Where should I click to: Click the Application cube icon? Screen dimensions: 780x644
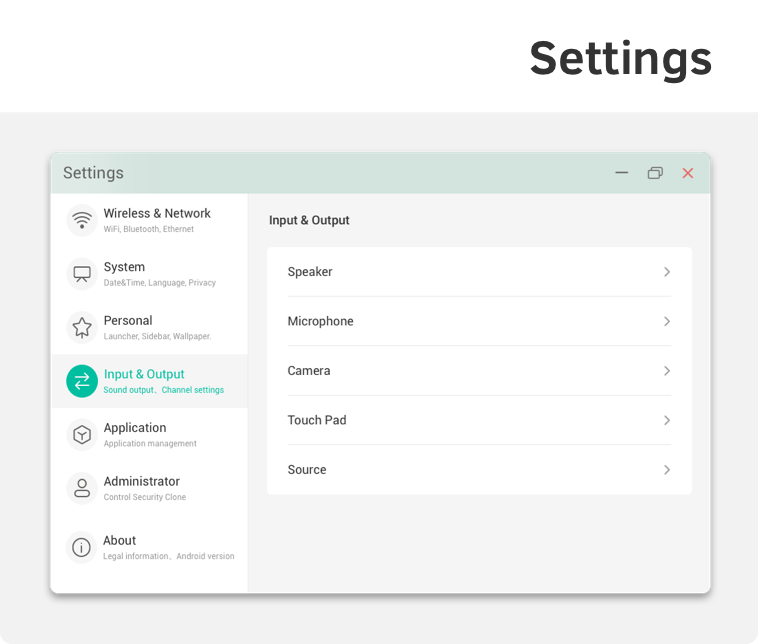[82, 435]
